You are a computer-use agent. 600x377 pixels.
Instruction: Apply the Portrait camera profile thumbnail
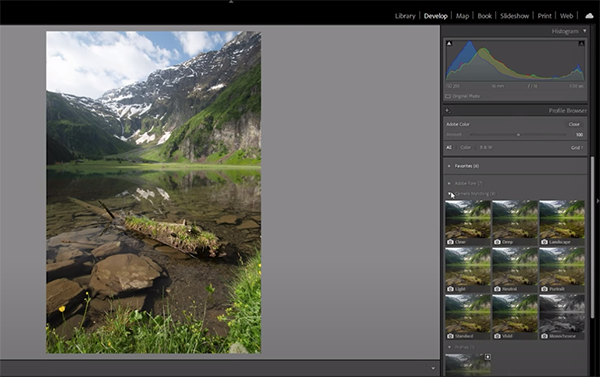(x=562, y=270)
